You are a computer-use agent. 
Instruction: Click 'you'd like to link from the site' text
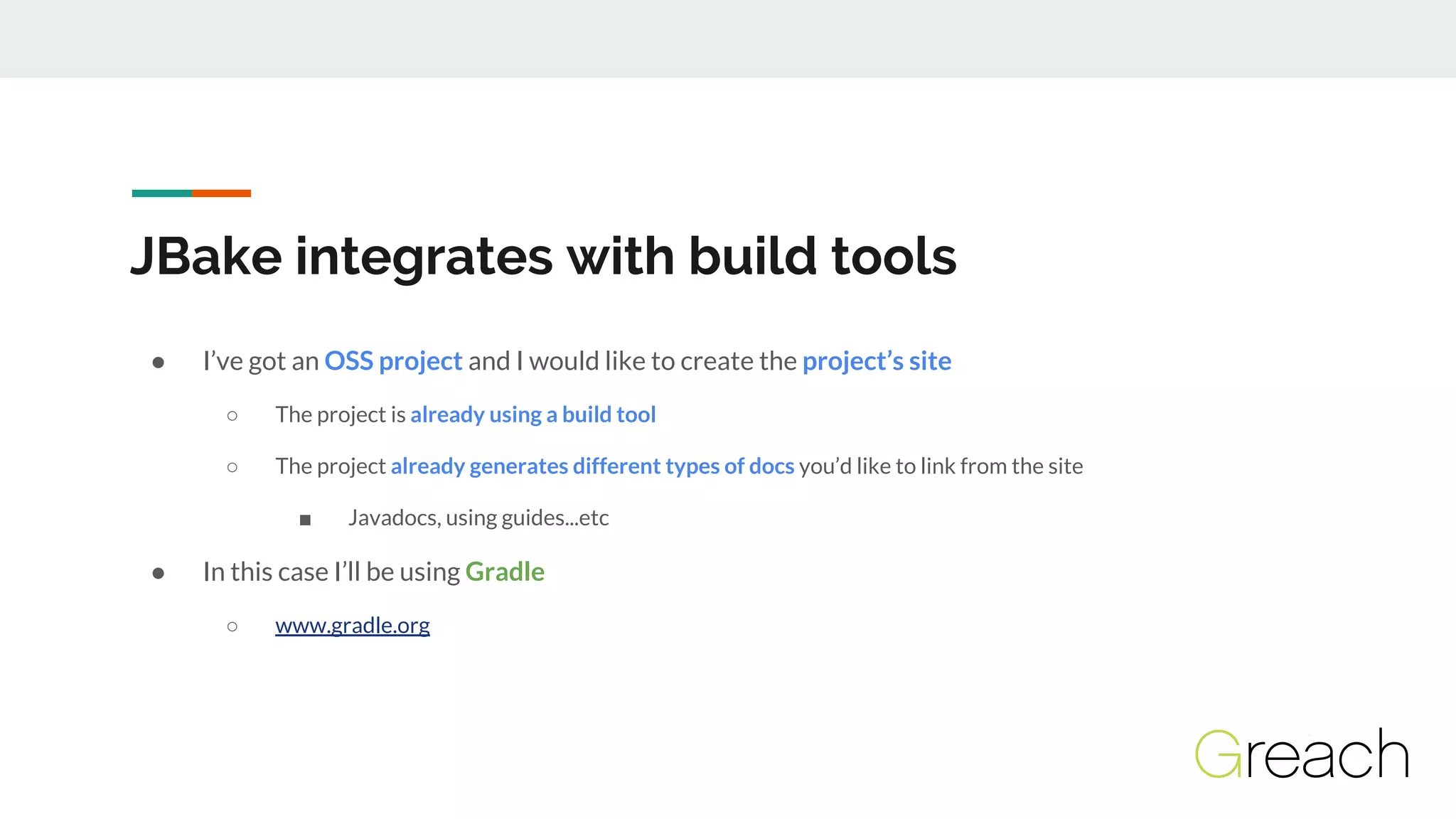coord(941,466)
